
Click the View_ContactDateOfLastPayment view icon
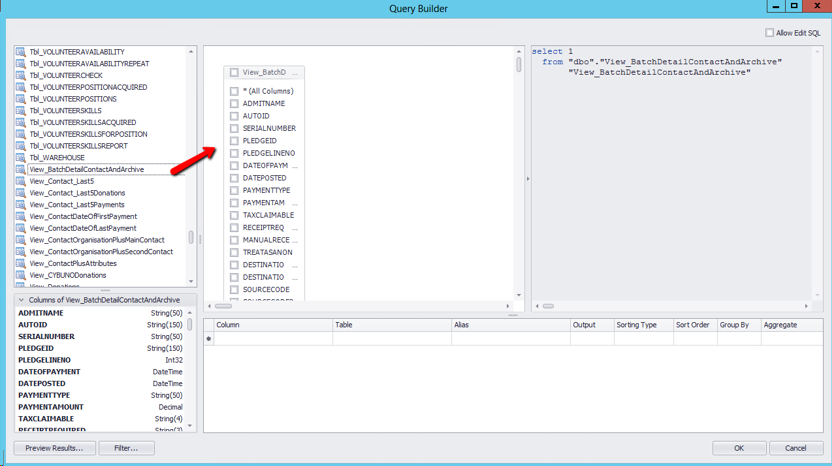coord(21,228)
